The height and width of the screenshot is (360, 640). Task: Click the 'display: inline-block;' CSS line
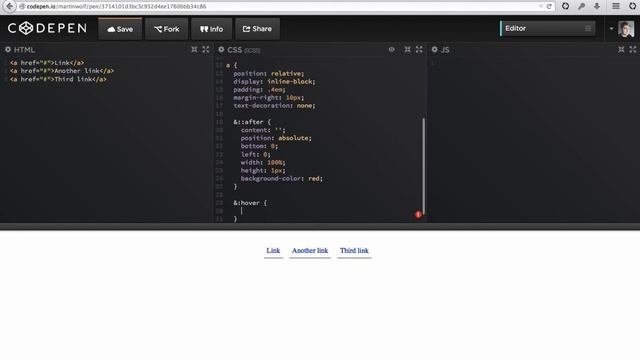pos(274,82)
